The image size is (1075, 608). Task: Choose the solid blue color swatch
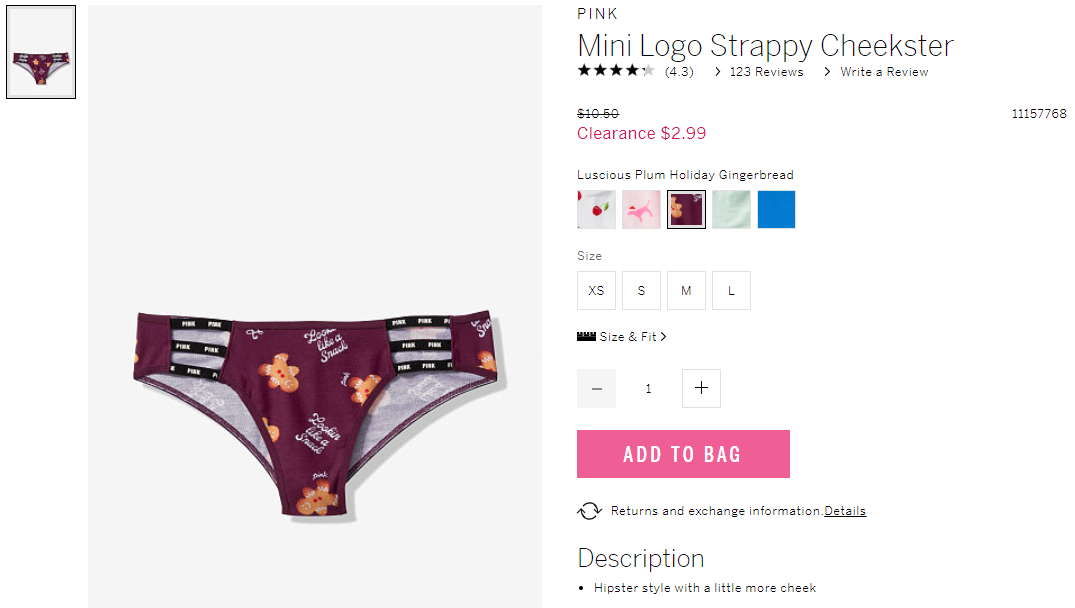click(x=776, y=209)
